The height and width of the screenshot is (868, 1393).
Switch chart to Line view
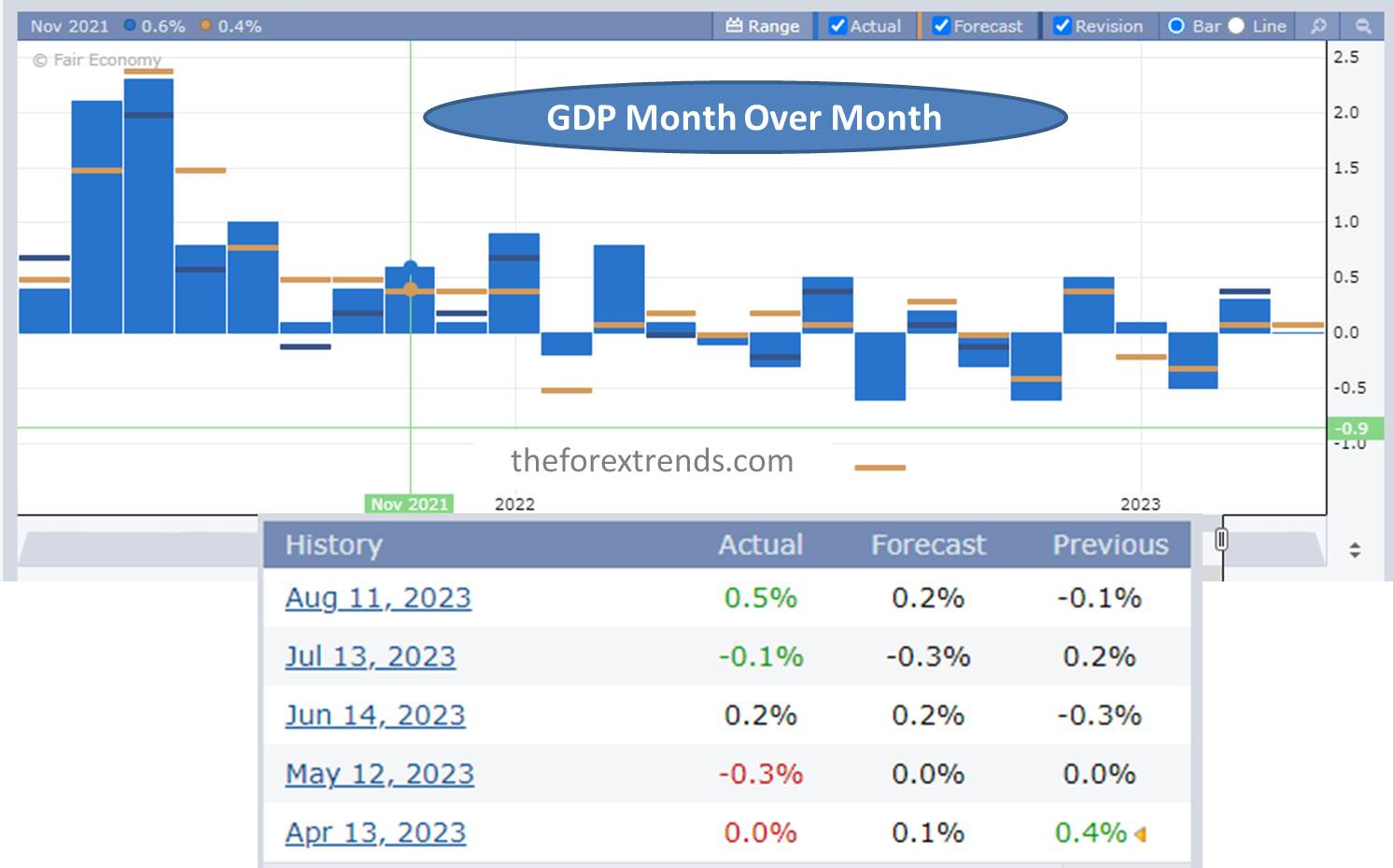(1236, 26)
